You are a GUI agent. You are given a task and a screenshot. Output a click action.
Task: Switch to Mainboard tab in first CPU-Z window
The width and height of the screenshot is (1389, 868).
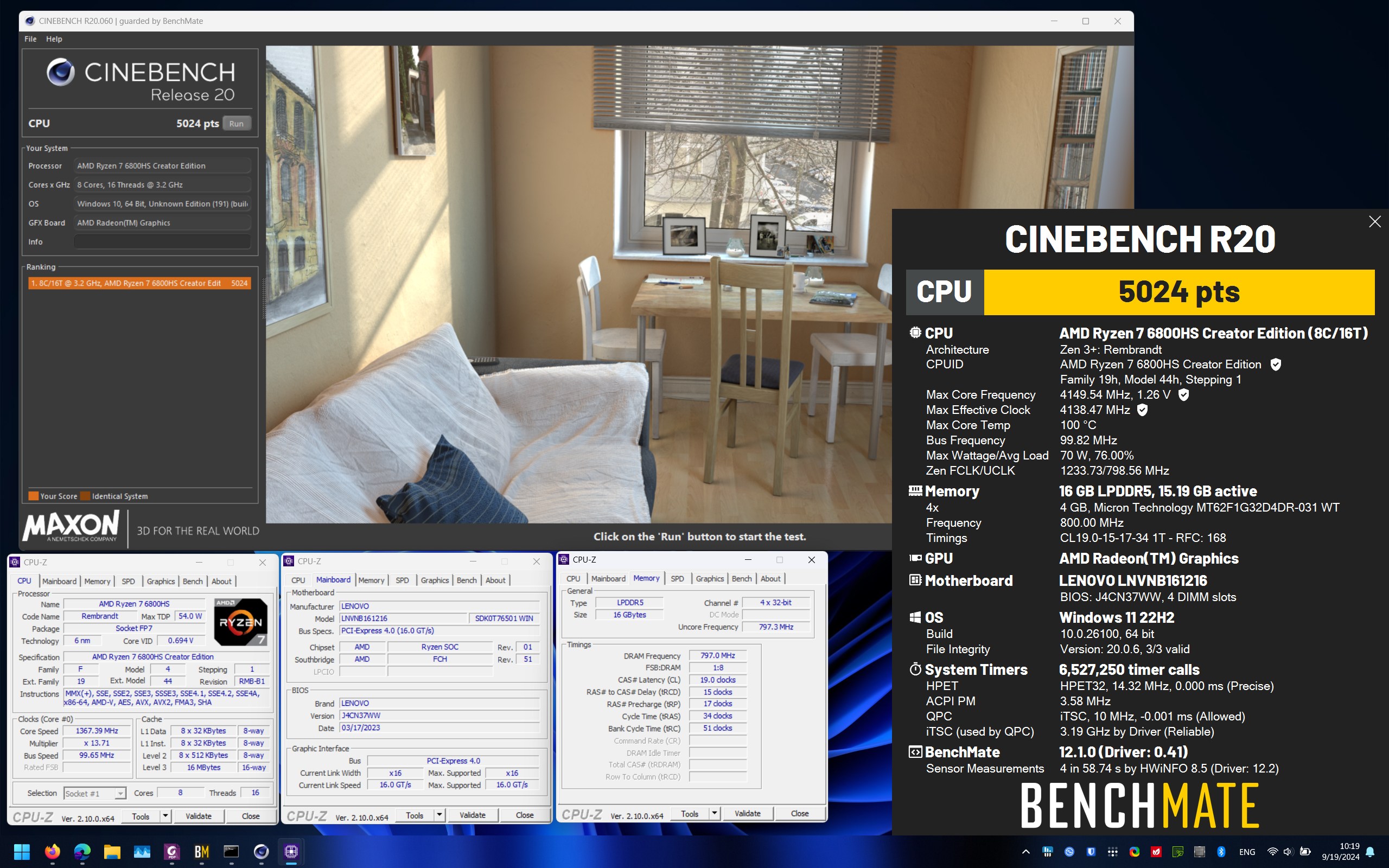[x=59, y=582]
